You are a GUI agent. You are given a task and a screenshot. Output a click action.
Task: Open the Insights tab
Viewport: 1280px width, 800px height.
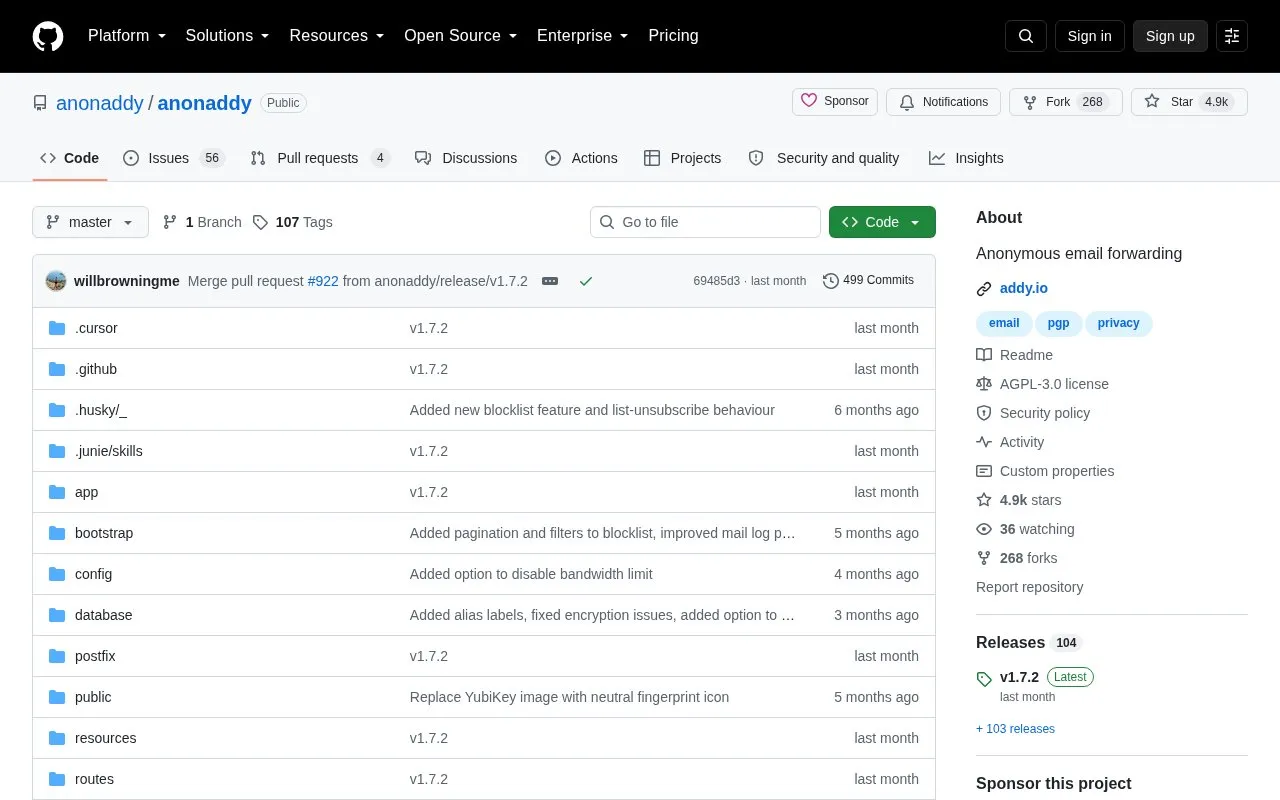966,158
